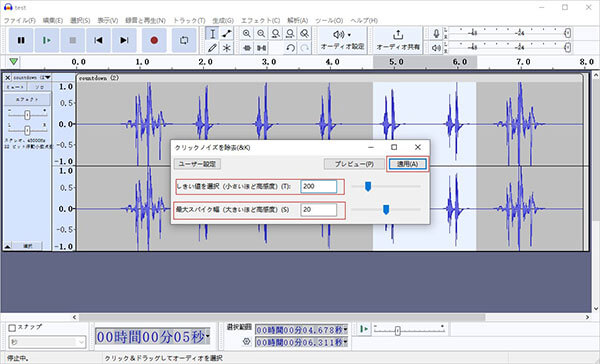Click the track pan slider knob
Image resolution: width=600 pixels, height=364 pixels.
(x=27, y=130)
